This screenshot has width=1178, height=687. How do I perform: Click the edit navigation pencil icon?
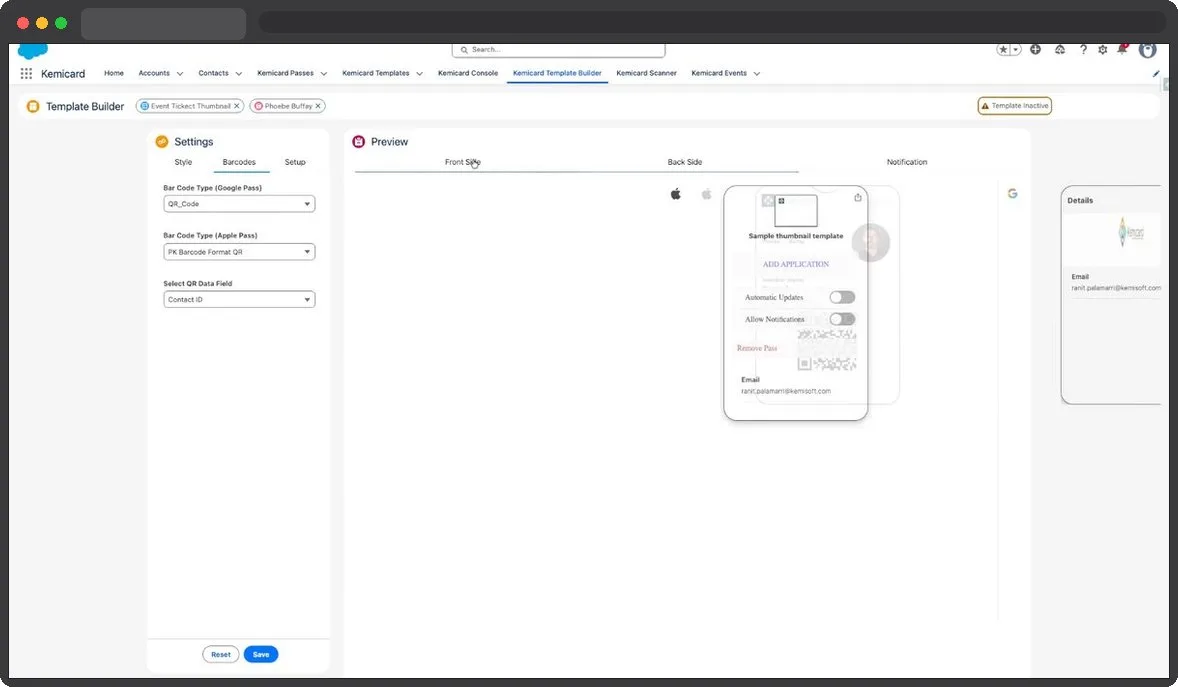(1155, 74)
